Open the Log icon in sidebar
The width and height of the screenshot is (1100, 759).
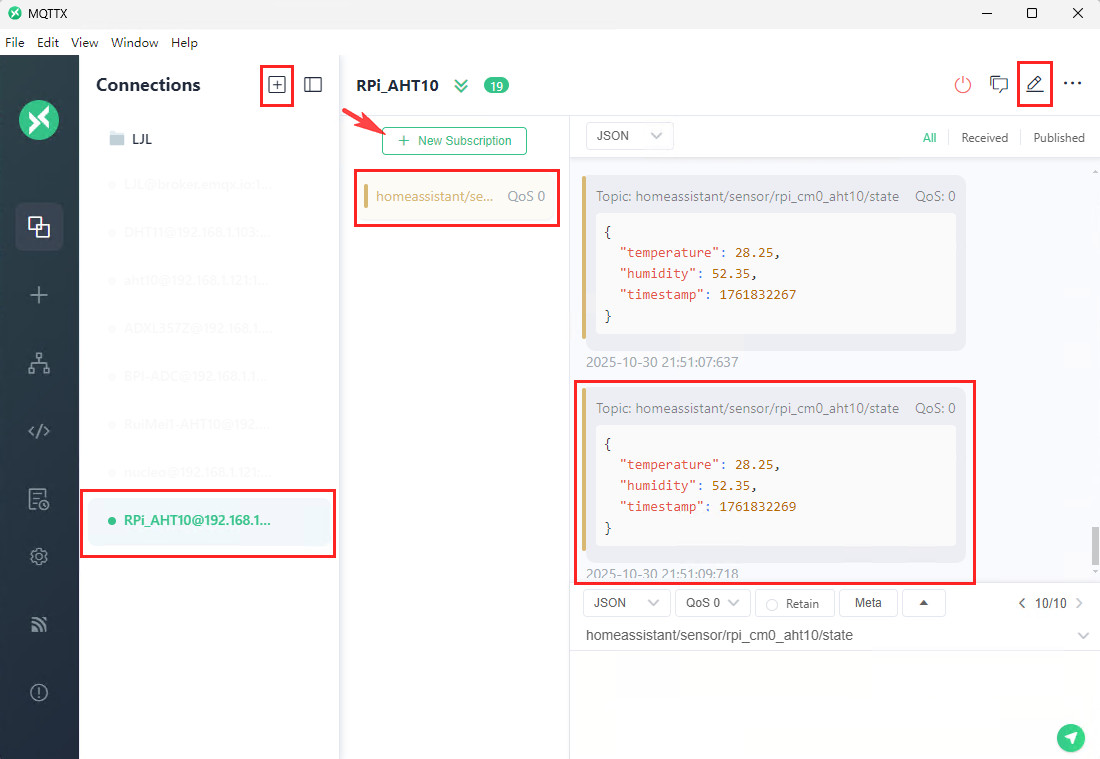coord(39,499)
